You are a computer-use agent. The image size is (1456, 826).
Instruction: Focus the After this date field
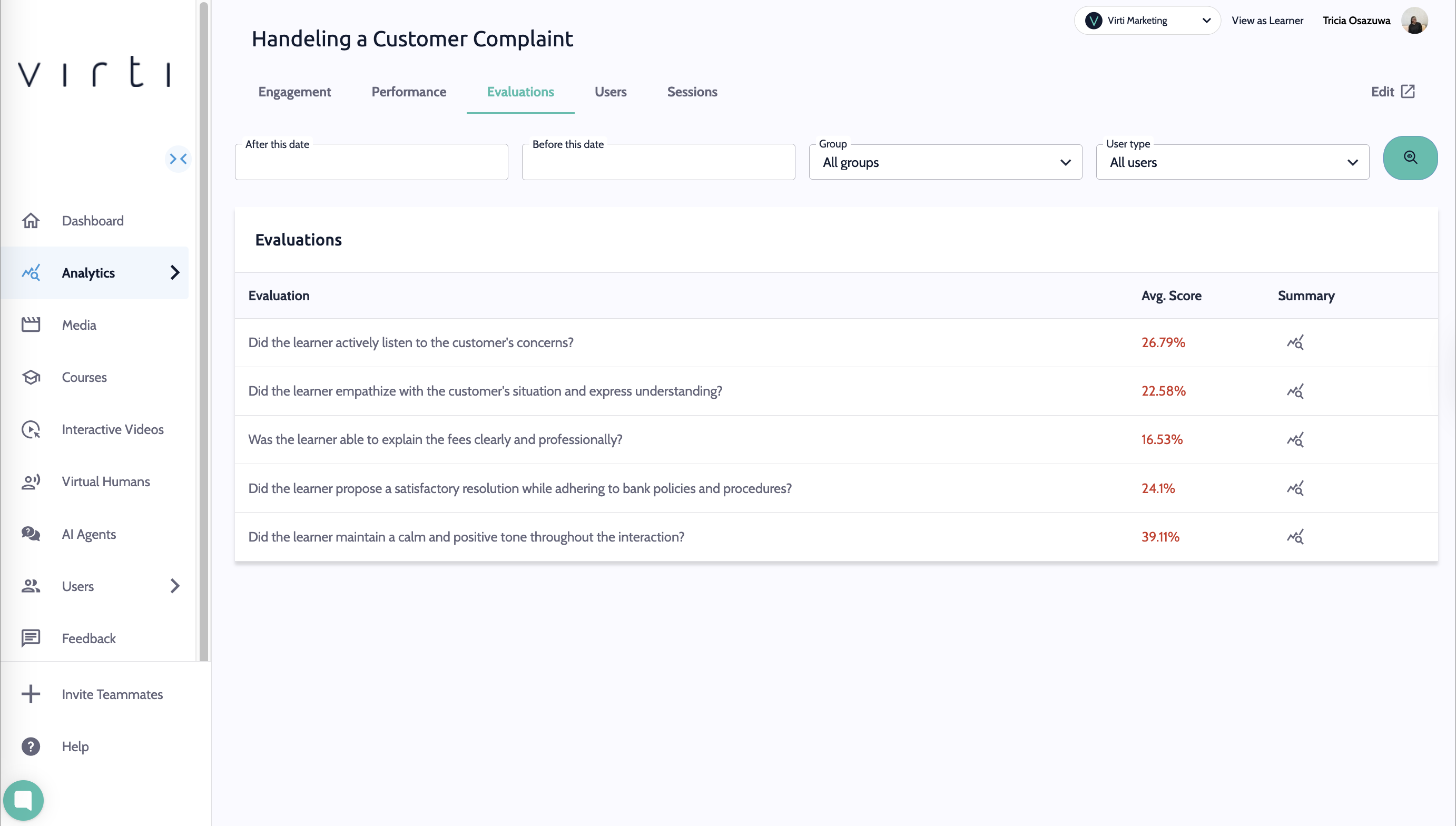(371, 163)
